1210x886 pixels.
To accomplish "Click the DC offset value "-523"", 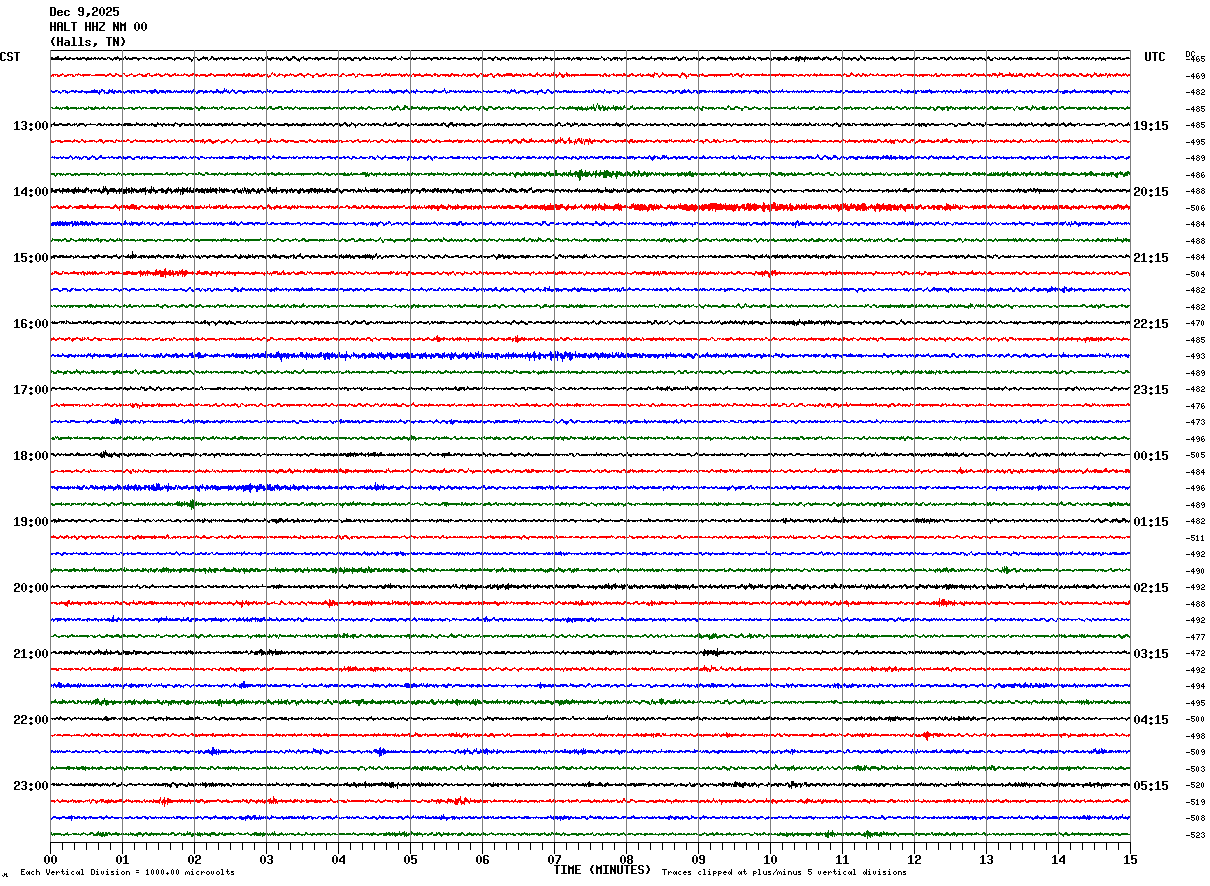I will click(1195, 835).
